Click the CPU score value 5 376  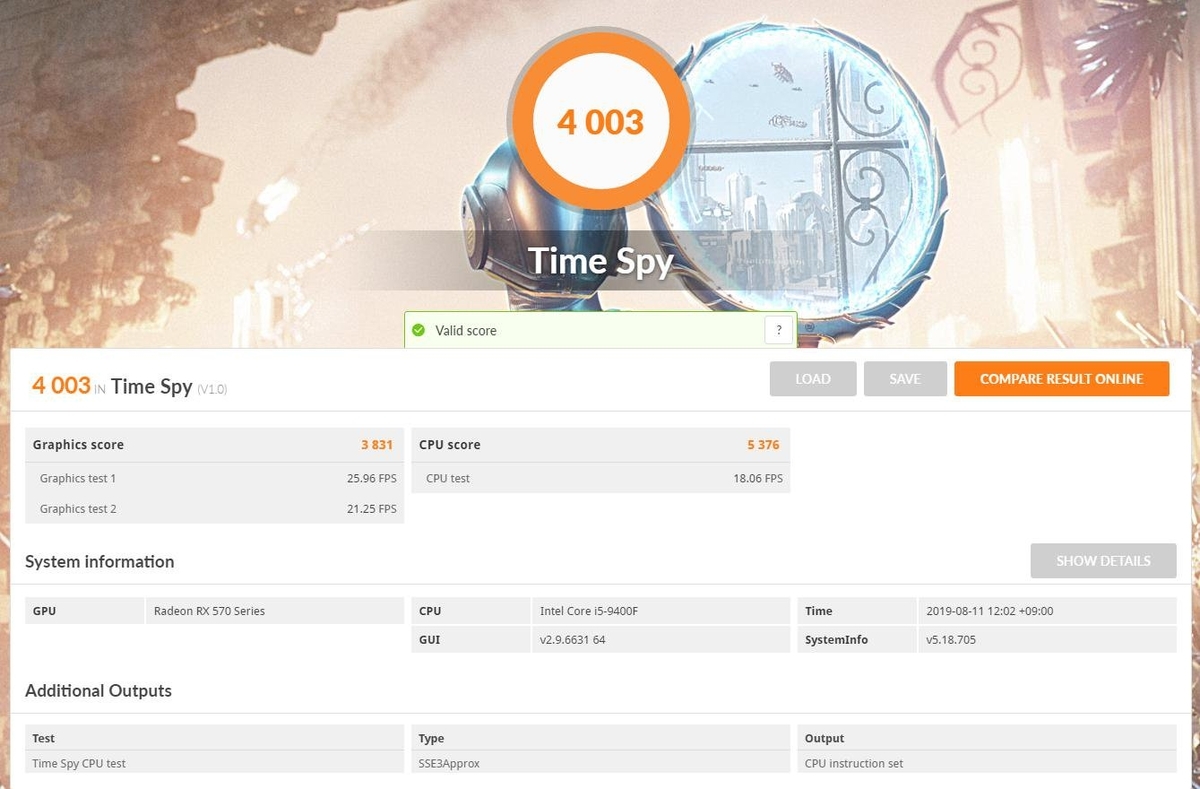[x=762, y=445]
